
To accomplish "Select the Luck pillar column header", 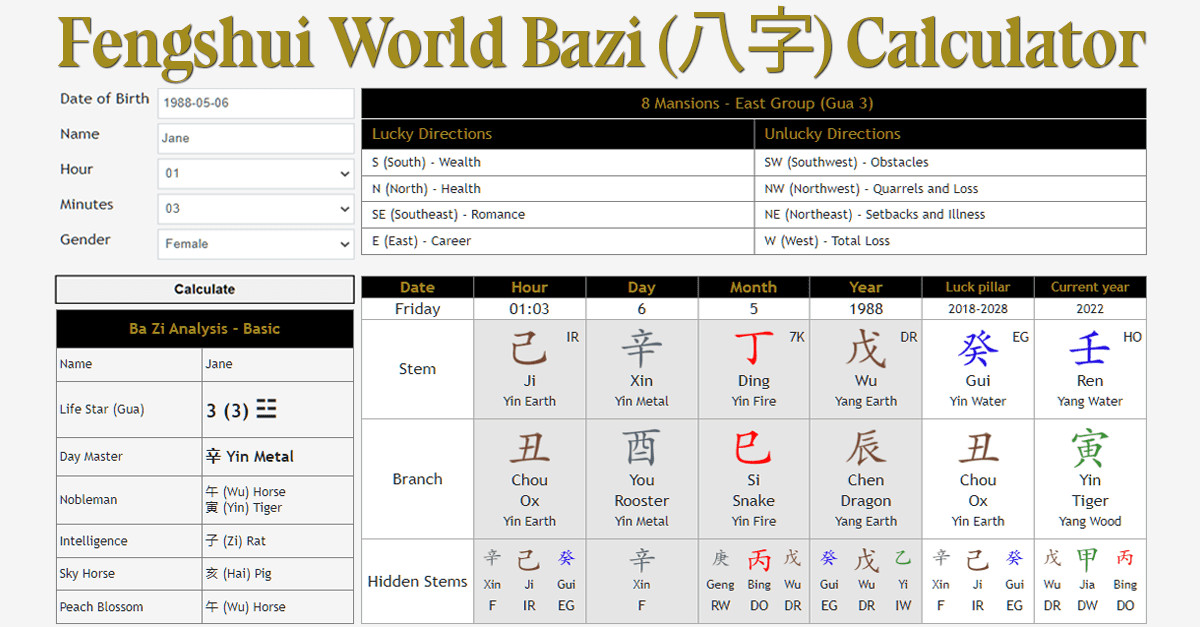I will pyautogui.click(x=977, y=287).
